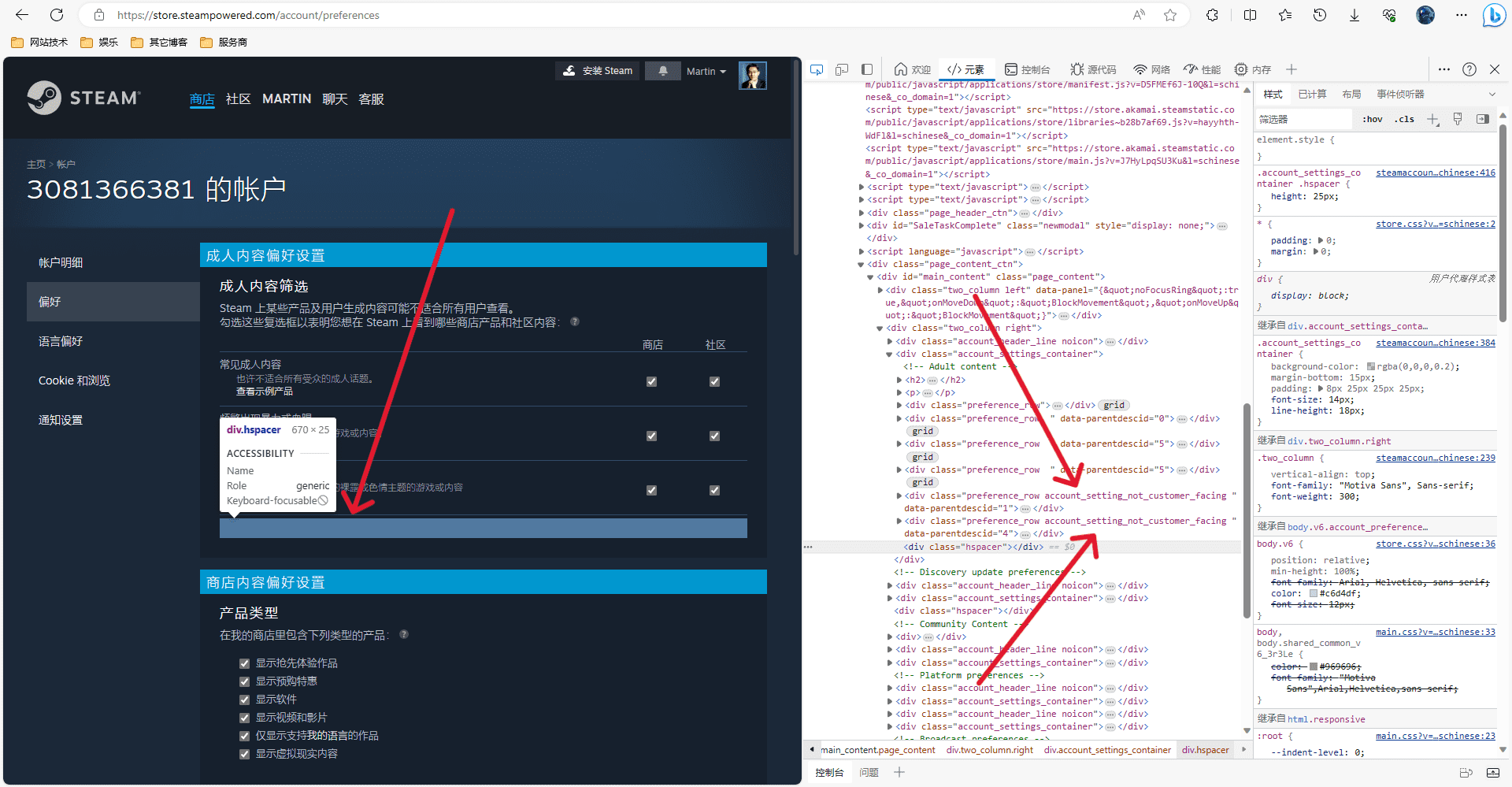Open the 已计算 styles tab
The width and height of the screenshot is (1512, 787).
pyautogui.click(x=1312, y=95)
